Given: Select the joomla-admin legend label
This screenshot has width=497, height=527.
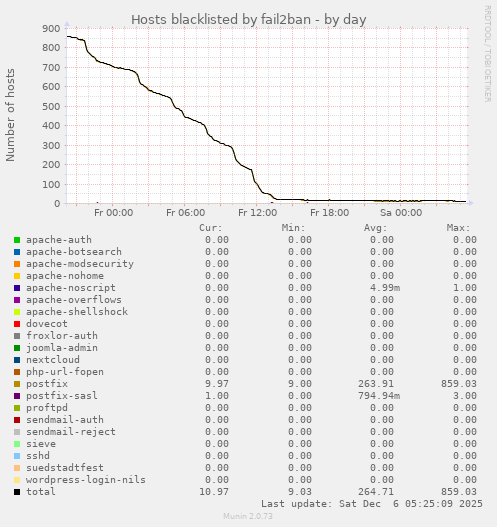Looking at the screenshot, I should click(62, 348).
